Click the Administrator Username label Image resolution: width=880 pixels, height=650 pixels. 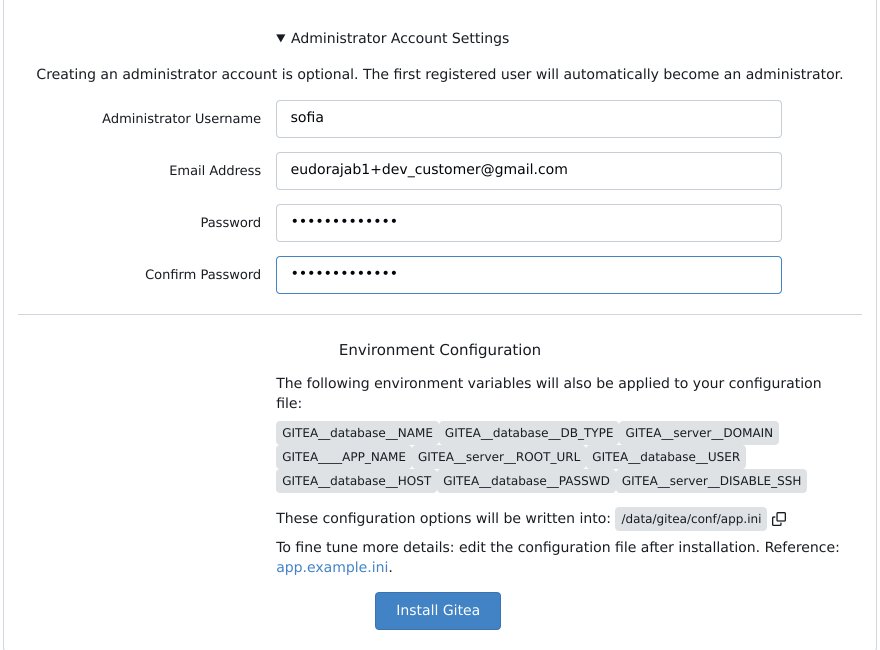click(181, 118)
